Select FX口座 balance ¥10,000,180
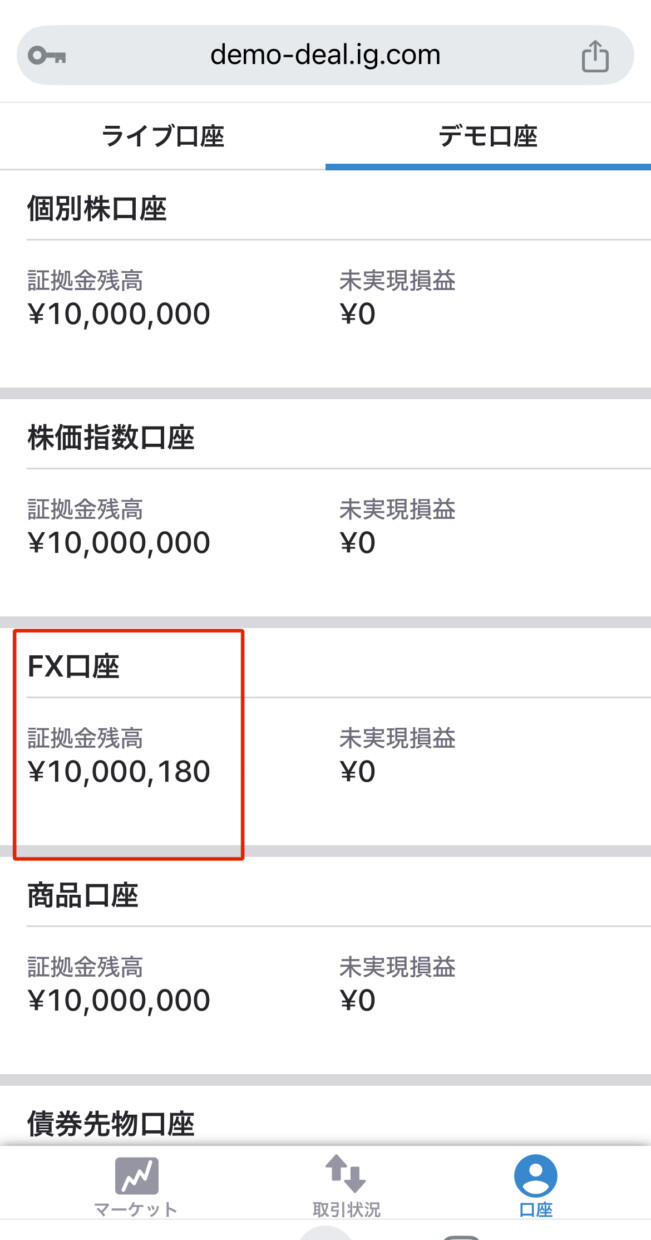This screenshot has height=1240, width=651. point(119,772)
